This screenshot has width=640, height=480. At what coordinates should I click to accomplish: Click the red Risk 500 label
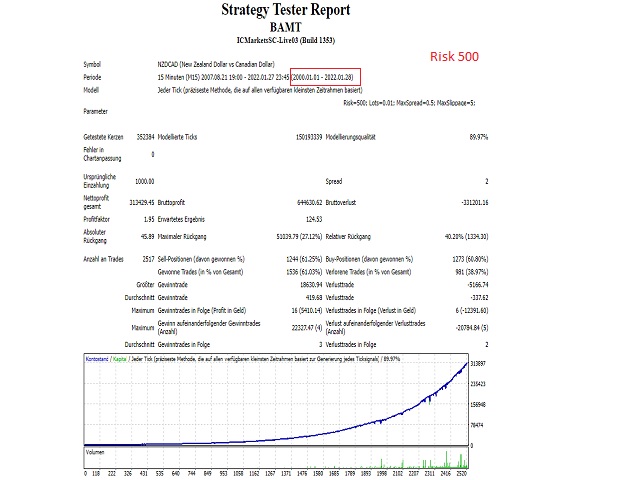454,56
